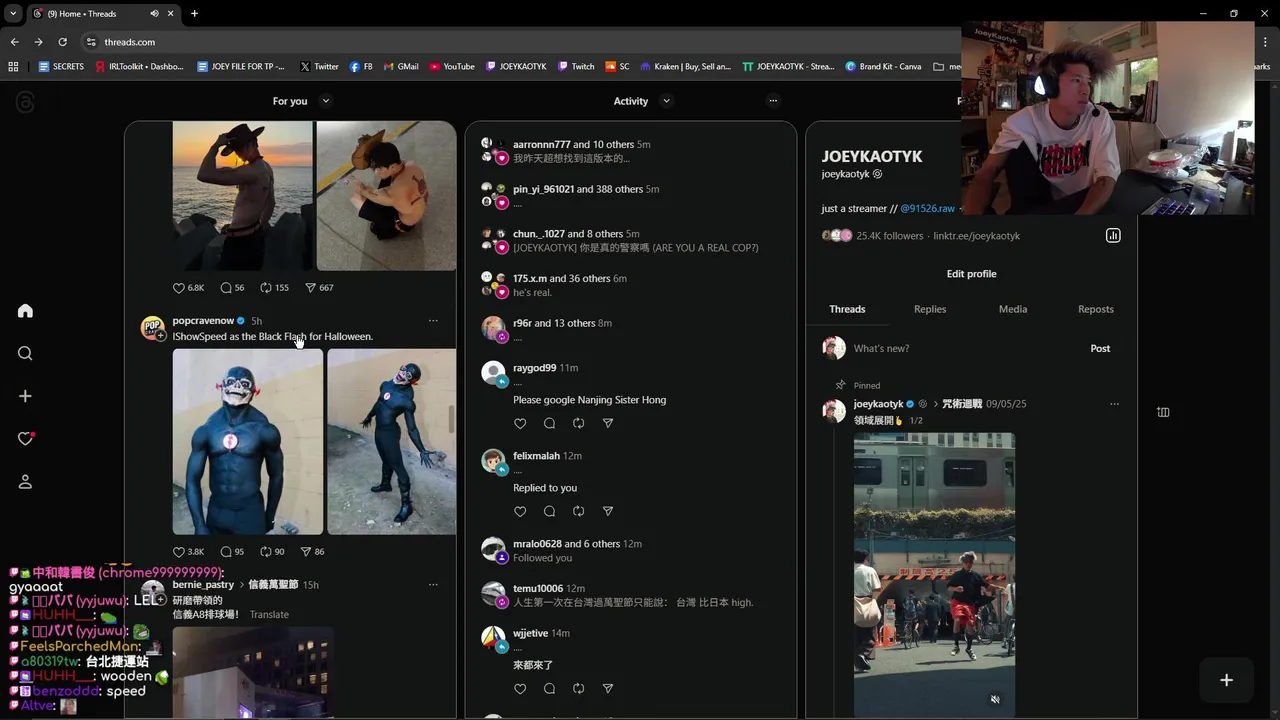Repost the popcravenow post (90)

(266, 552)
